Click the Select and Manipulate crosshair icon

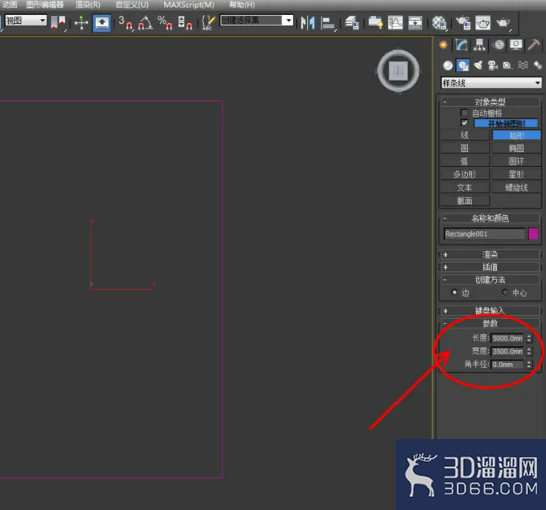(81, 23)
